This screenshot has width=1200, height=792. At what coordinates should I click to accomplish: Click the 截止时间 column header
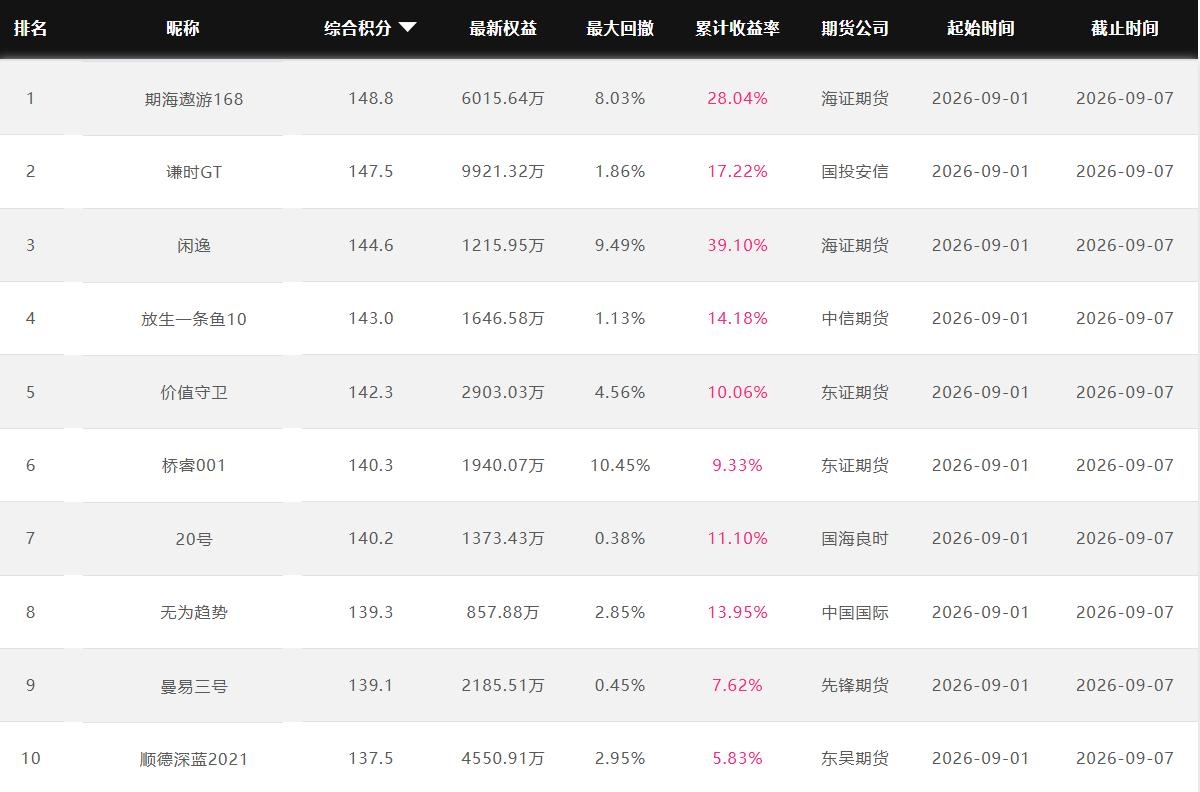[1125, 28]
